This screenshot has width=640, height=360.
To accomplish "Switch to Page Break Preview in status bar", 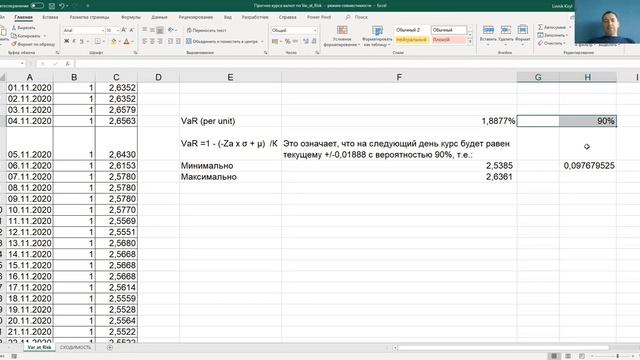I will pos(582,356).
